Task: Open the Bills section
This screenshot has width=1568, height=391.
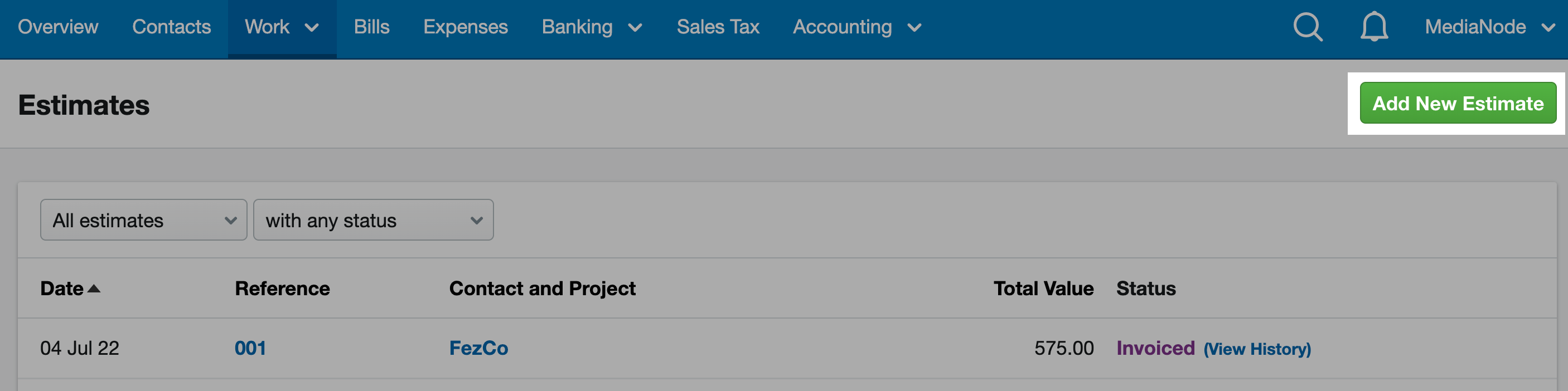Action: coord(371,27)
